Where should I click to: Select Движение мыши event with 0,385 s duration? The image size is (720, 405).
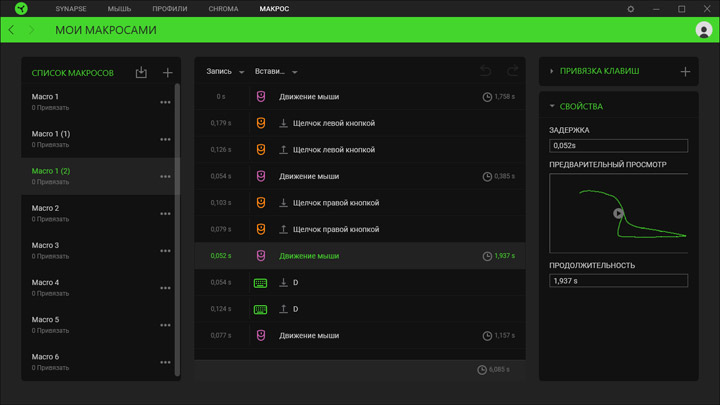[360, 176]
